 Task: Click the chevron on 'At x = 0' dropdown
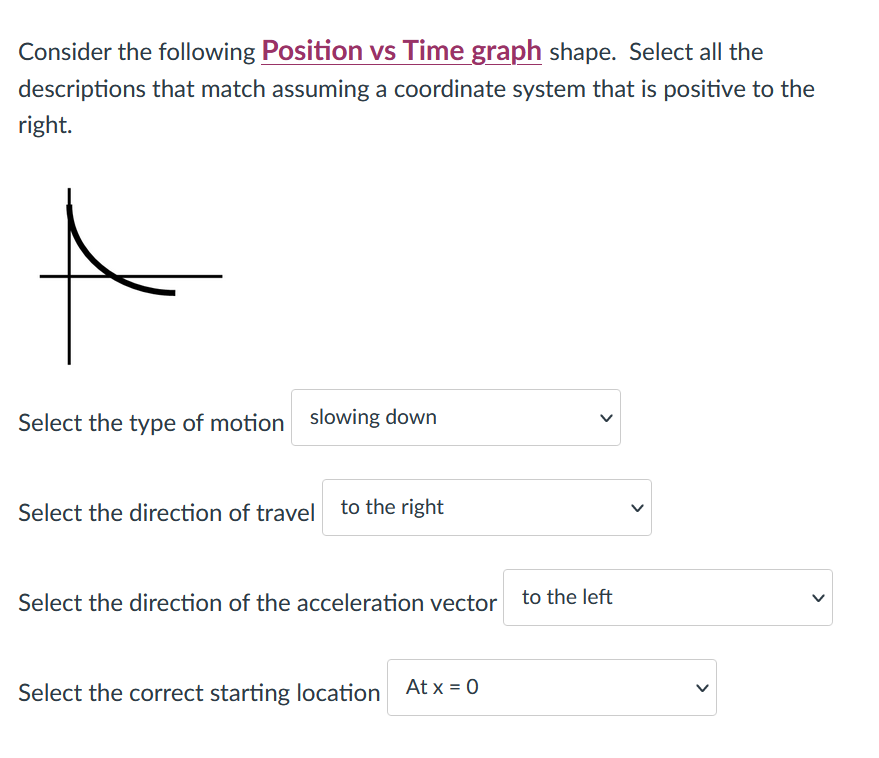click(x=702, y=688)
